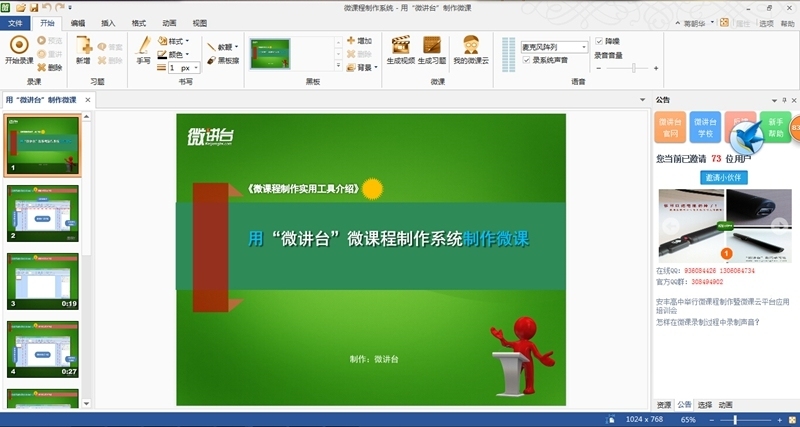Click the zoom out minus in status bar
This screenshot has width=800, height=427.
click(x=712, y=420)
